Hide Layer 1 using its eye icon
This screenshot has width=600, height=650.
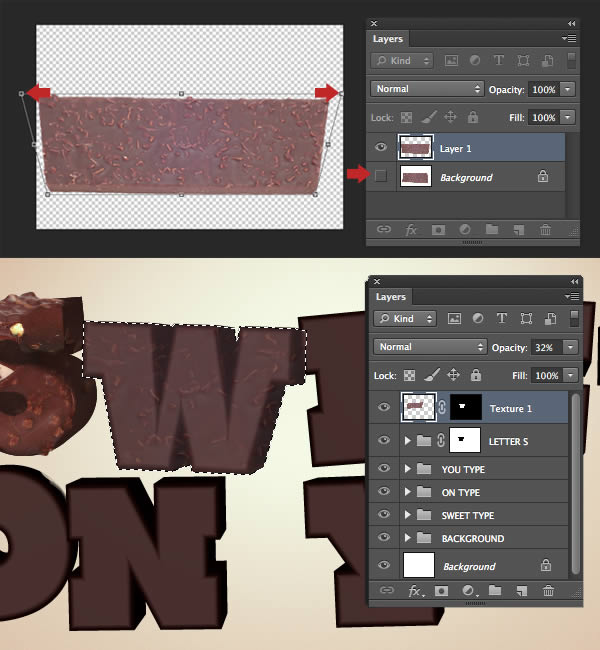click(x=381, y=147)
